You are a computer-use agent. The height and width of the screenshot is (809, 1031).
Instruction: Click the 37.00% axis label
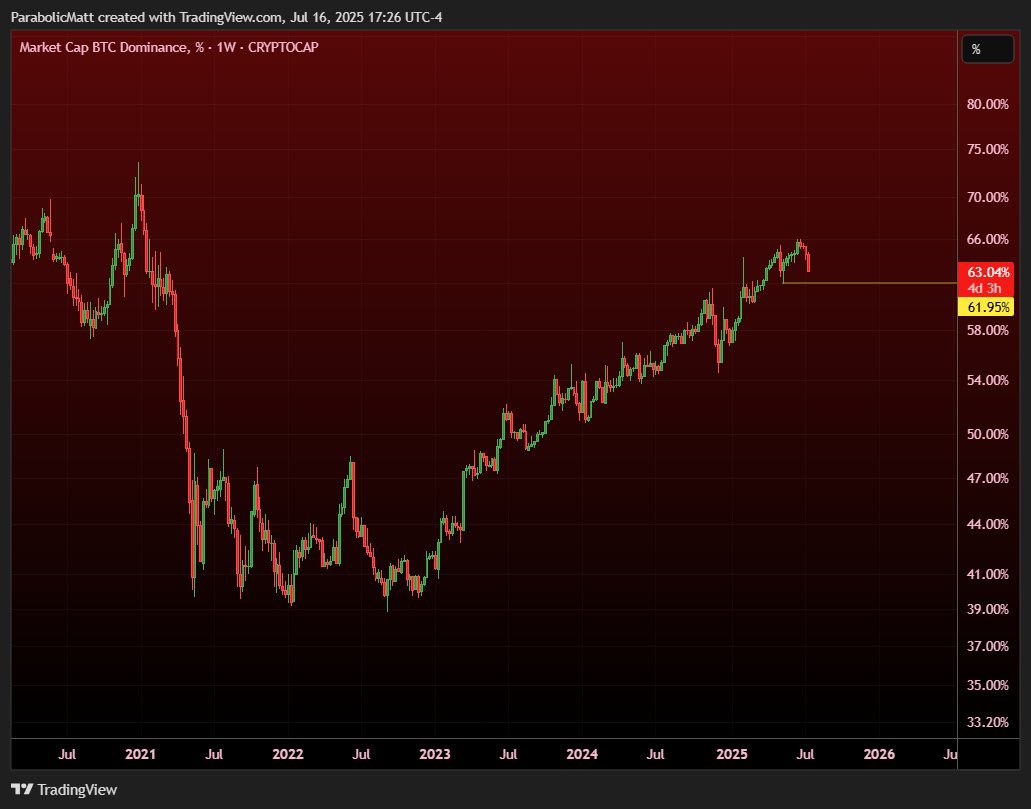(988, 647)
